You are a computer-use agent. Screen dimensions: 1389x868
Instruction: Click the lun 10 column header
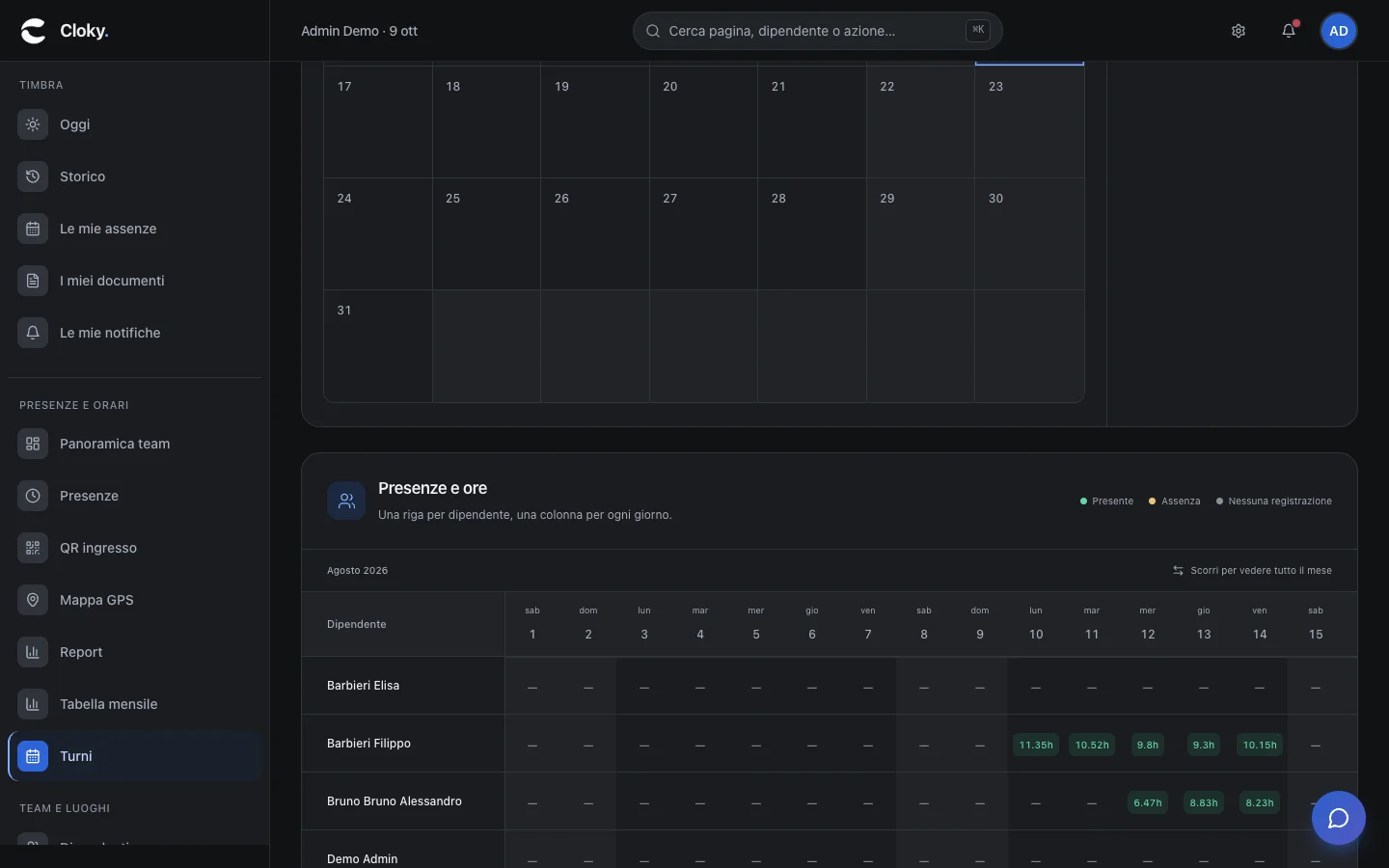coord(1036,624)
